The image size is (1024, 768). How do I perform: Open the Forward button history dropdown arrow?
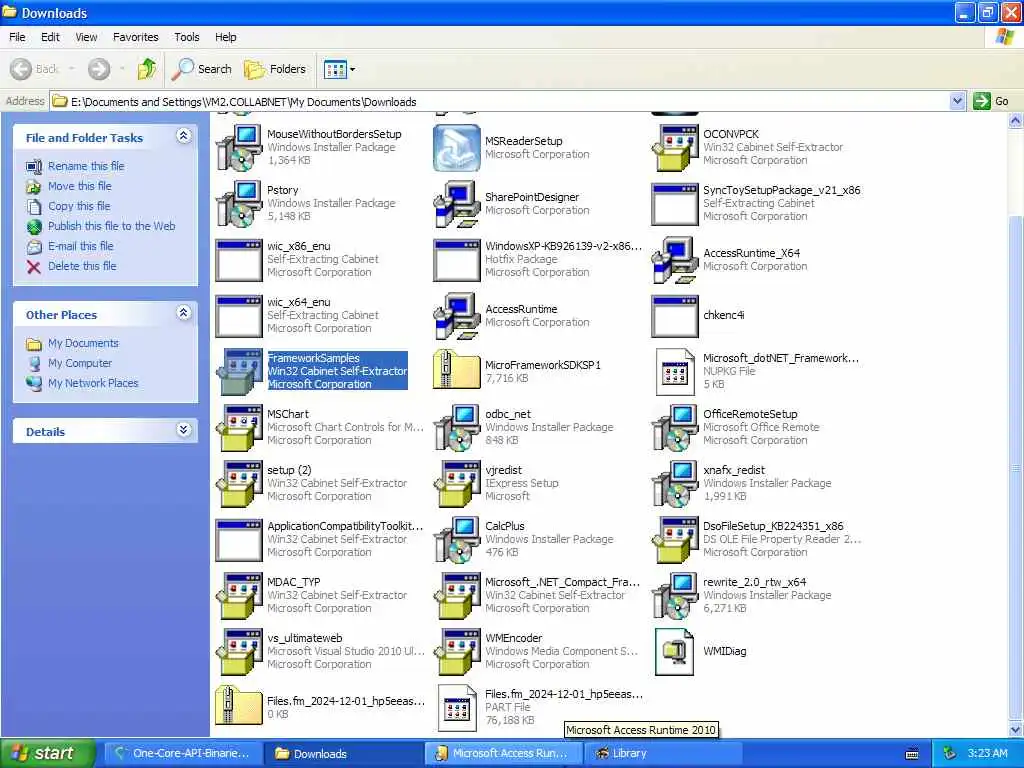click(122, 69)
